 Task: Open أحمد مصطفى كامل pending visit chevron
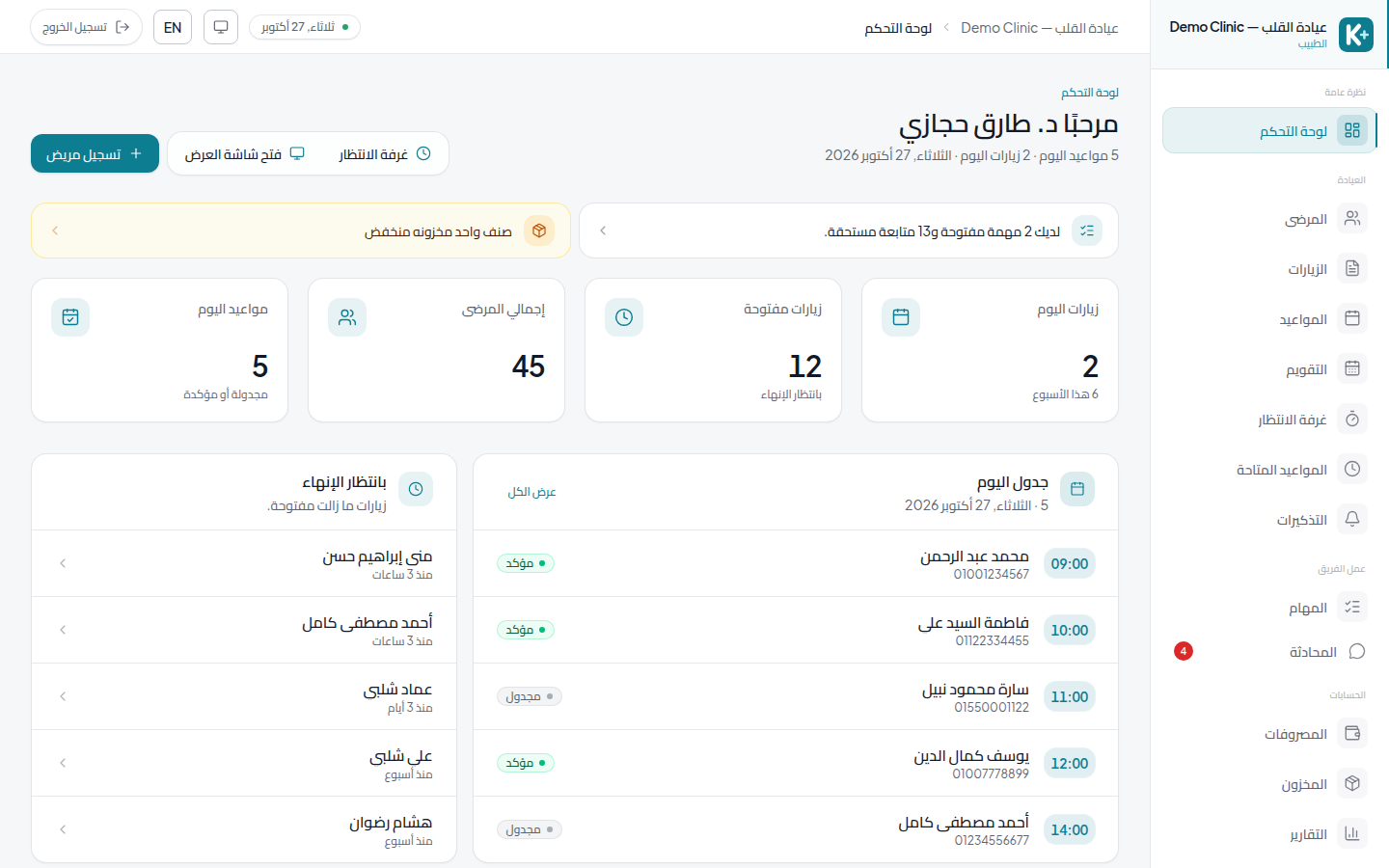pyautogui.click(x=63, y=630)
